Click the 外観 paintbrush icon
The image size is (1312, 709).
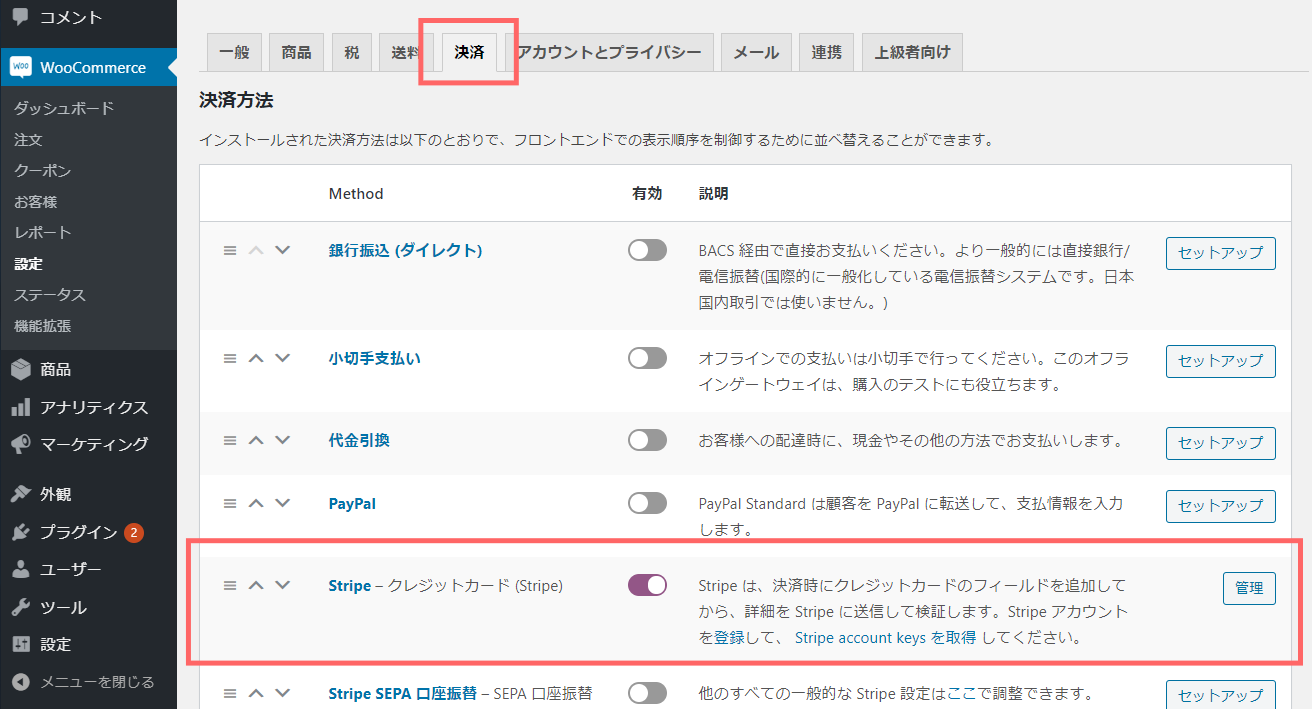pyautogui.click(x=21, y=494)
